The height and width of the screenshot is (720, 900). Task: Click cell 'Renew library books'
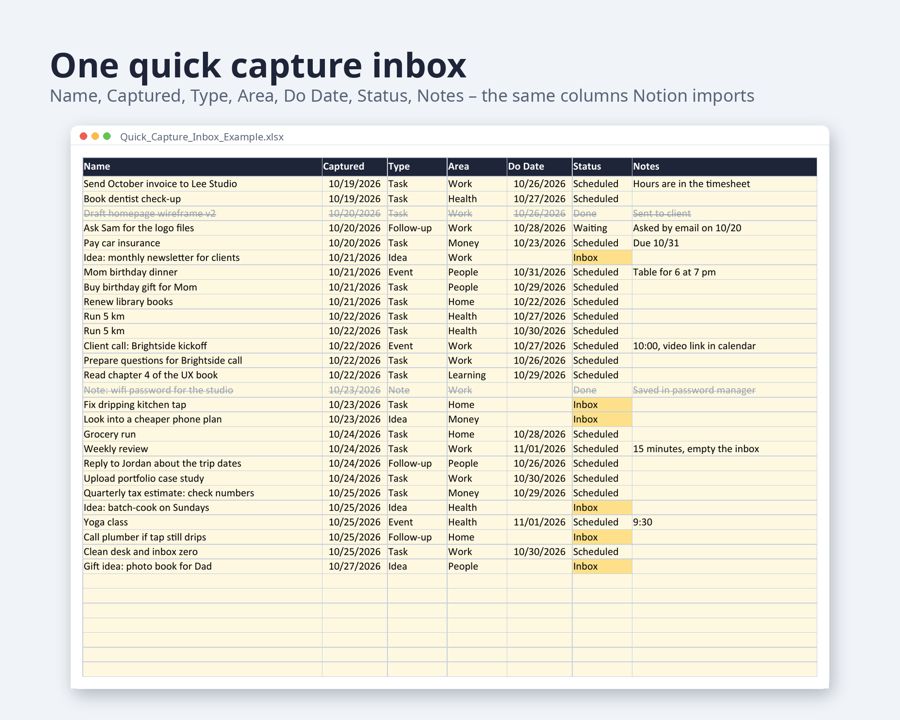coord(203,301)
